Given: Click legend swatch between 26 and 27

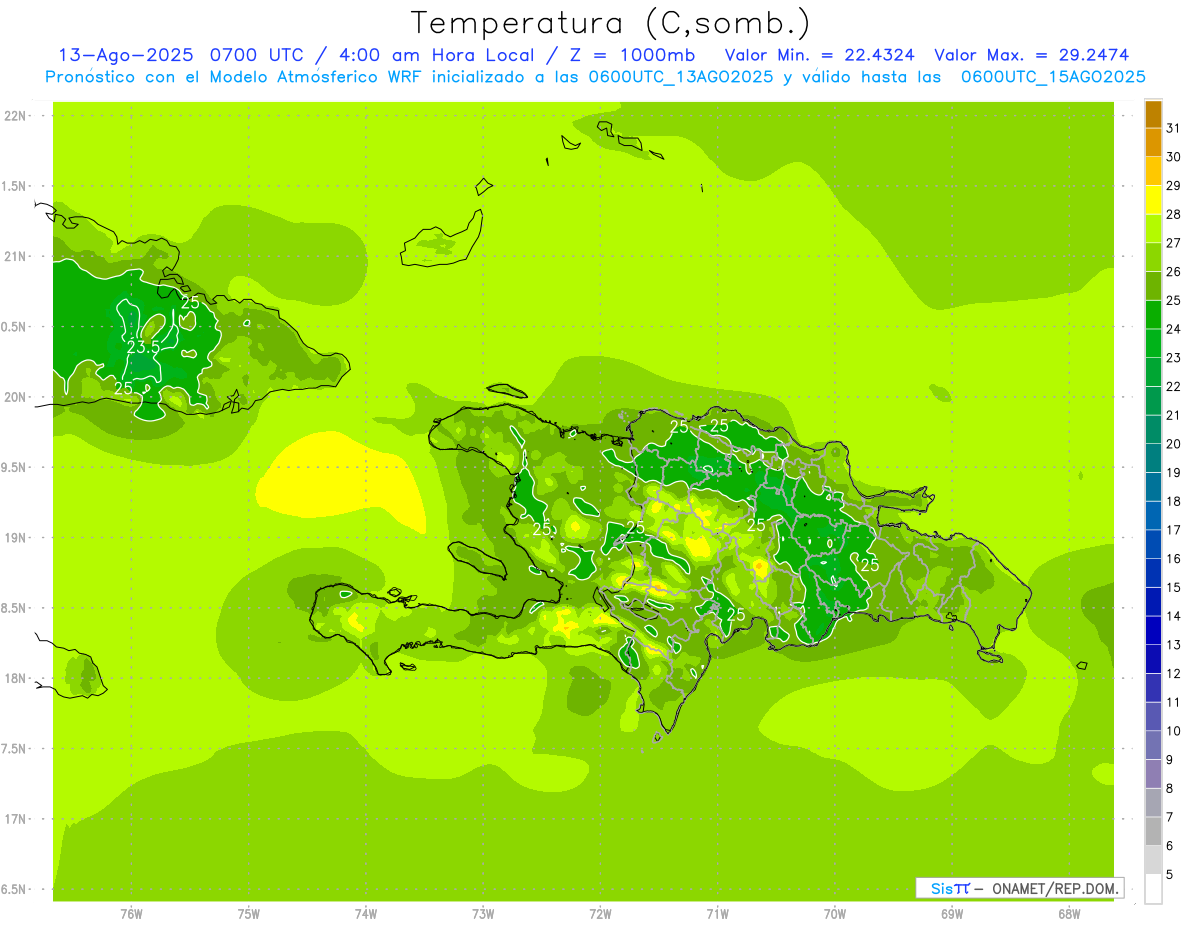Looking at the screenshot, I should [x=1153, y=257].
